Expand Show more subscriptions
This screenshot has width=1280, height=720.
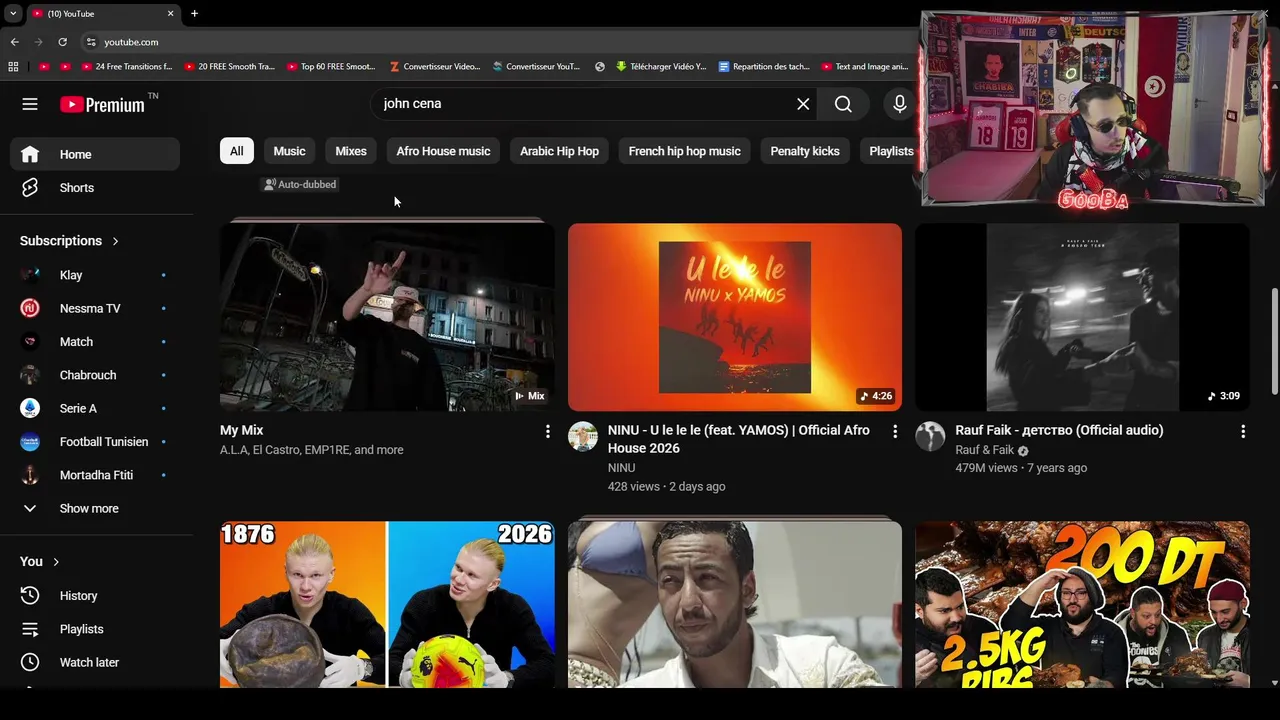click(95, 508)
